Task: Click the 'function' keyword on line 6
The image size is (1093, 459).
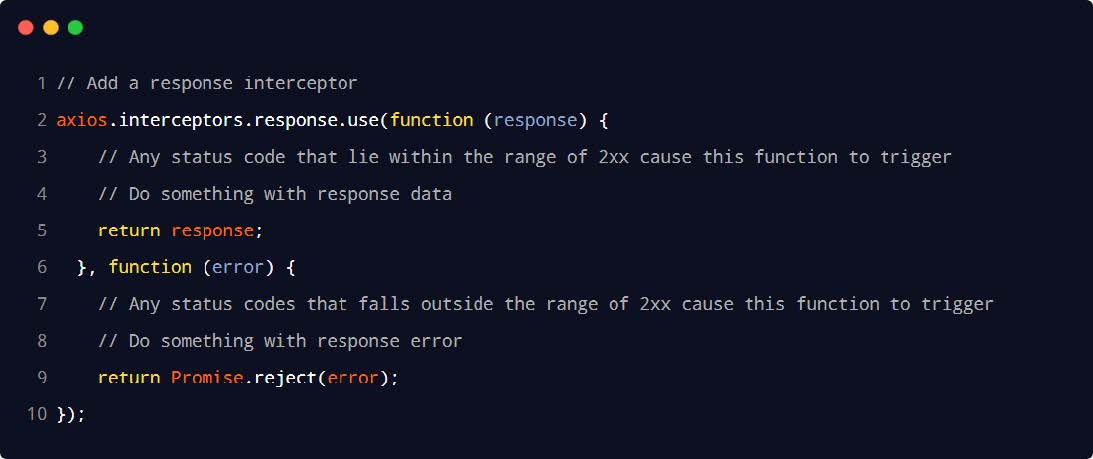Action: [x=150, y=267]
